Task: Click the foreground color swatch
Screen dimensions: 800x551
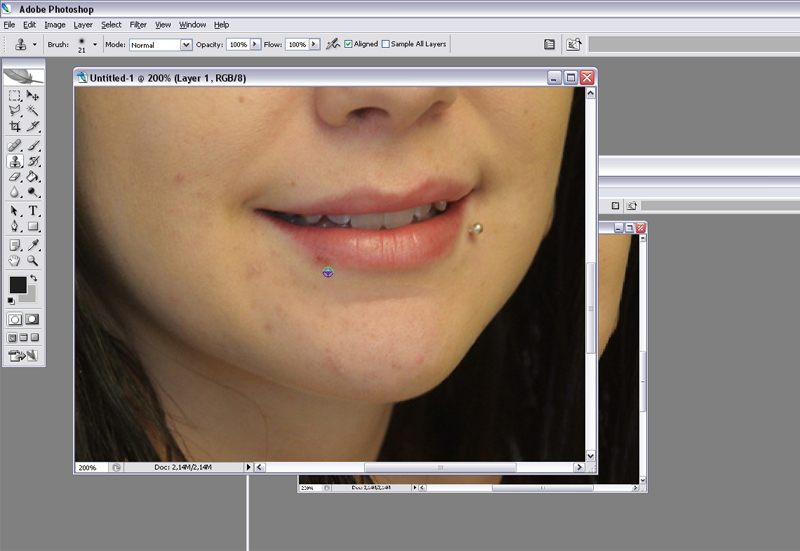Action: [x=17, y=285]
